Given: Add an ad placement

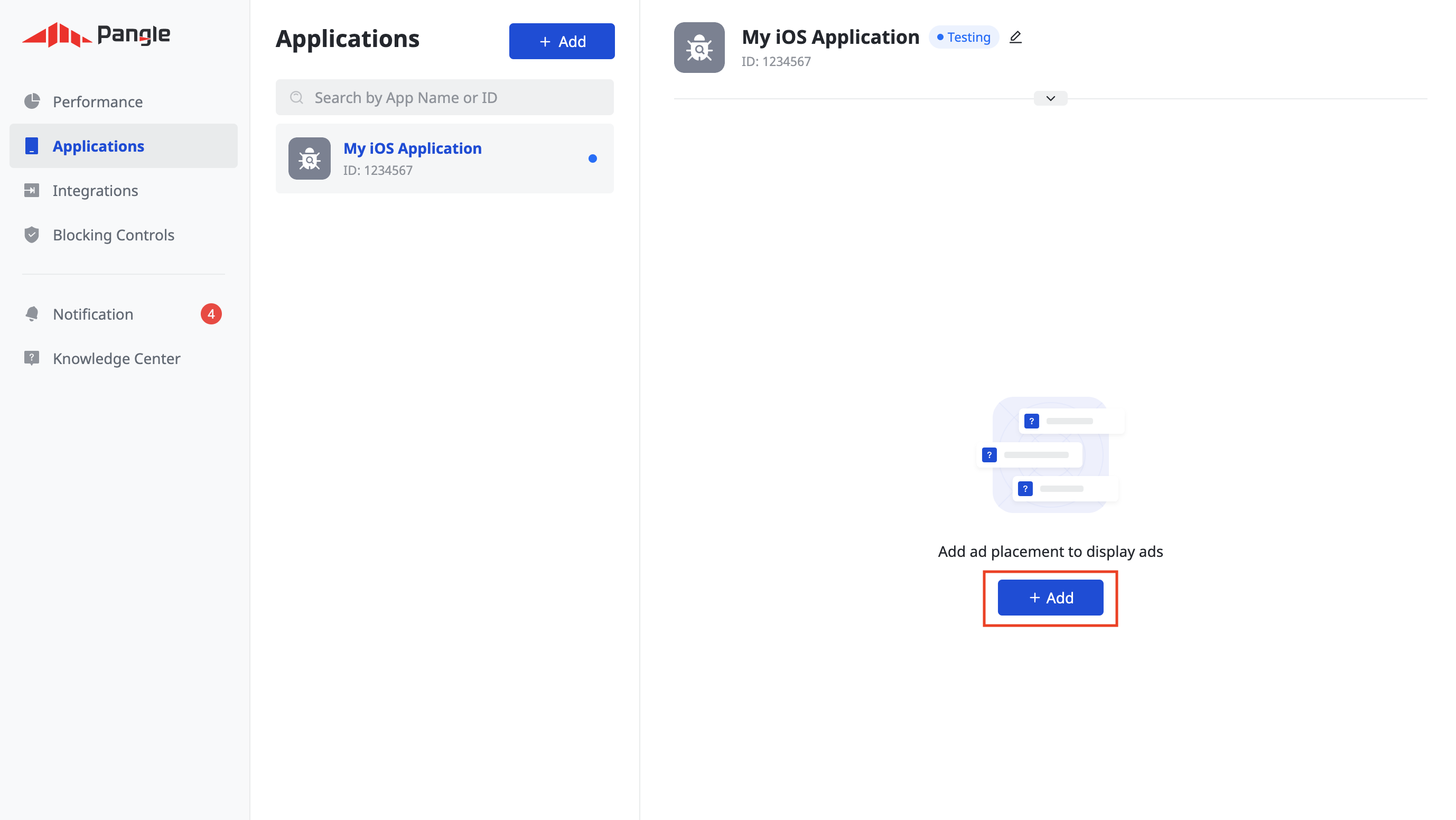Looking at the screenshot, I should pos(1050,598).
